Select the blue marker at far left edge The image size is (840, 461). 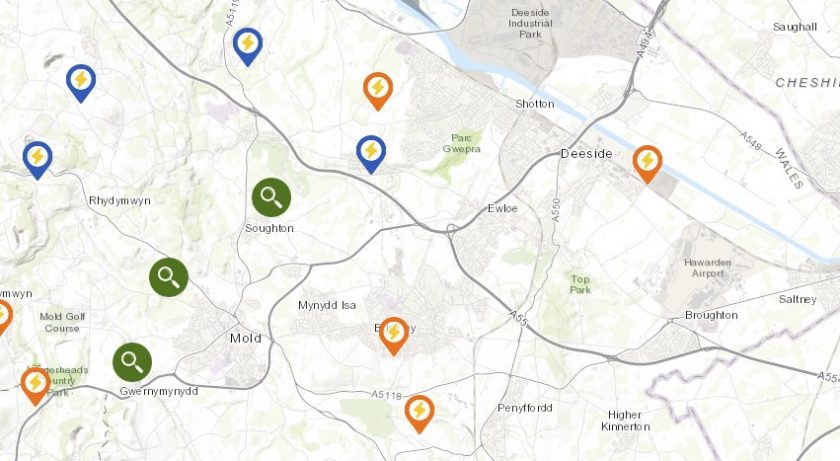pyautogui.click(x=38, y=160)
